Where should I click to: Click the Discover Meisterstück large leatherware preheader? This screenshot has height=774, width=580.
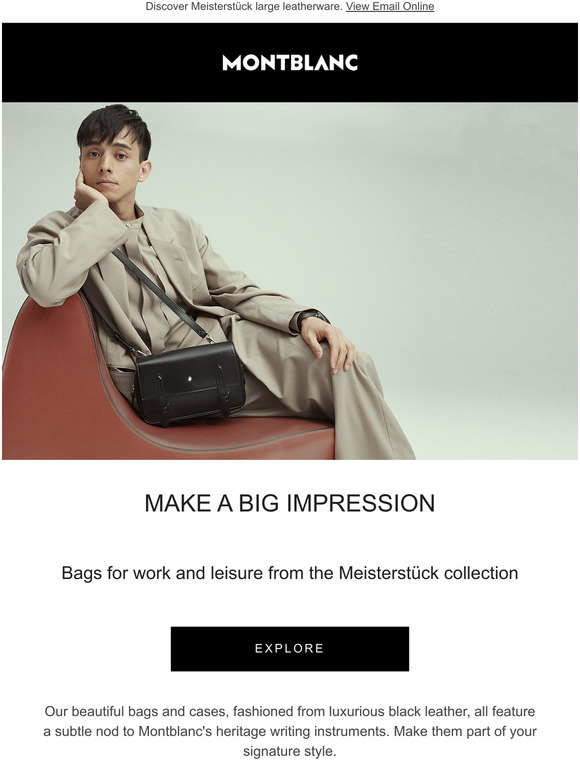pyautogui.click(x=244, y=6)
